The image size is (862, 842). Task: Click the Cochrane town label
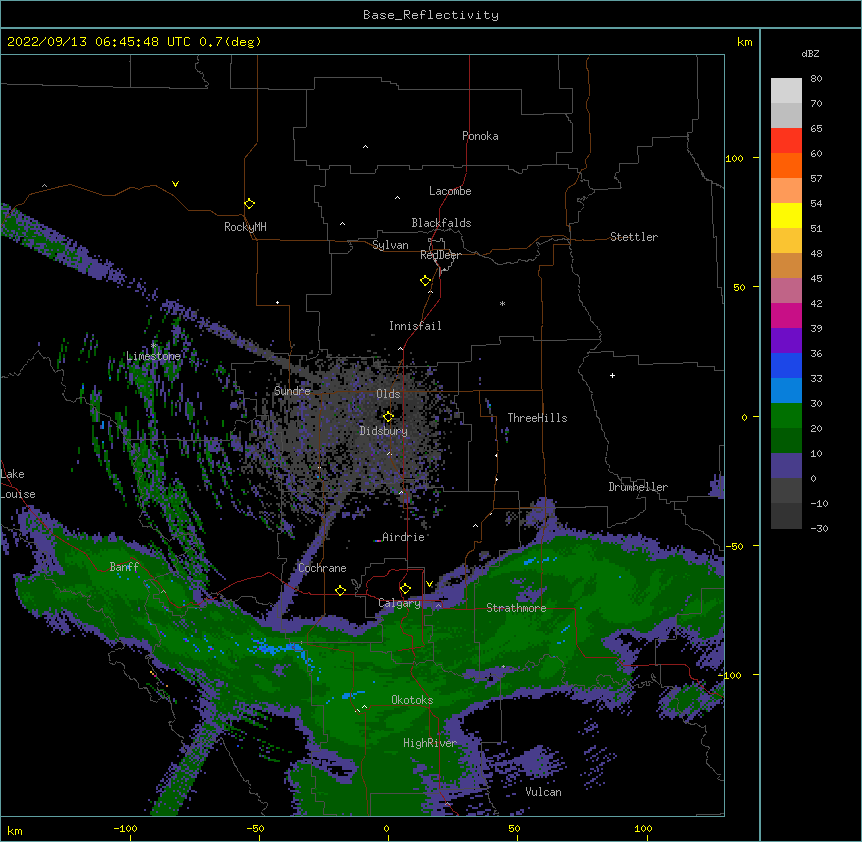click(x=322, y=568)
